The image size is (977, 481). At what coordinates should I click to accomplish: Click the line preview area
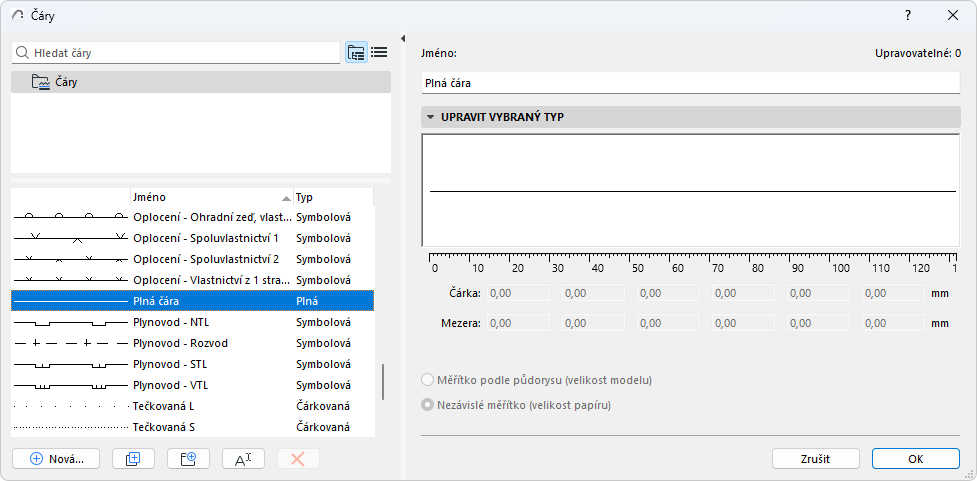(x=690, y=191)
